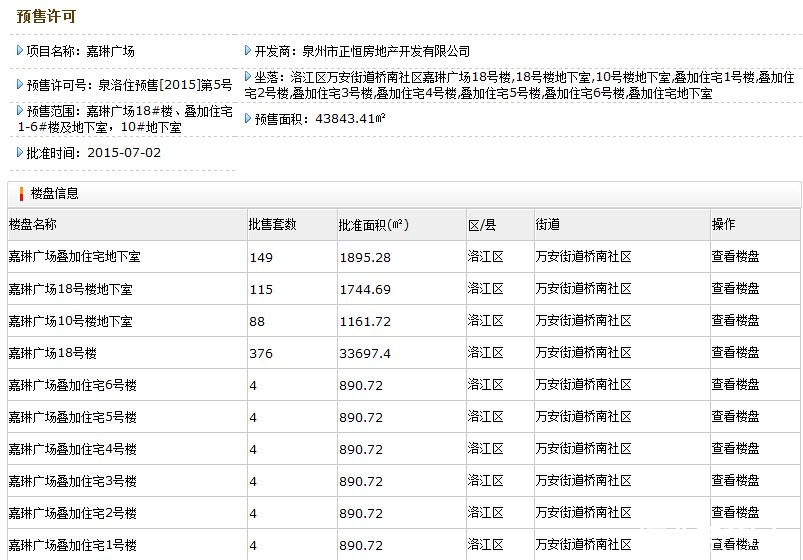Viewport: 803px width, 560px height.
Task: Click the area value 1895.28
Action: point(365,257)
